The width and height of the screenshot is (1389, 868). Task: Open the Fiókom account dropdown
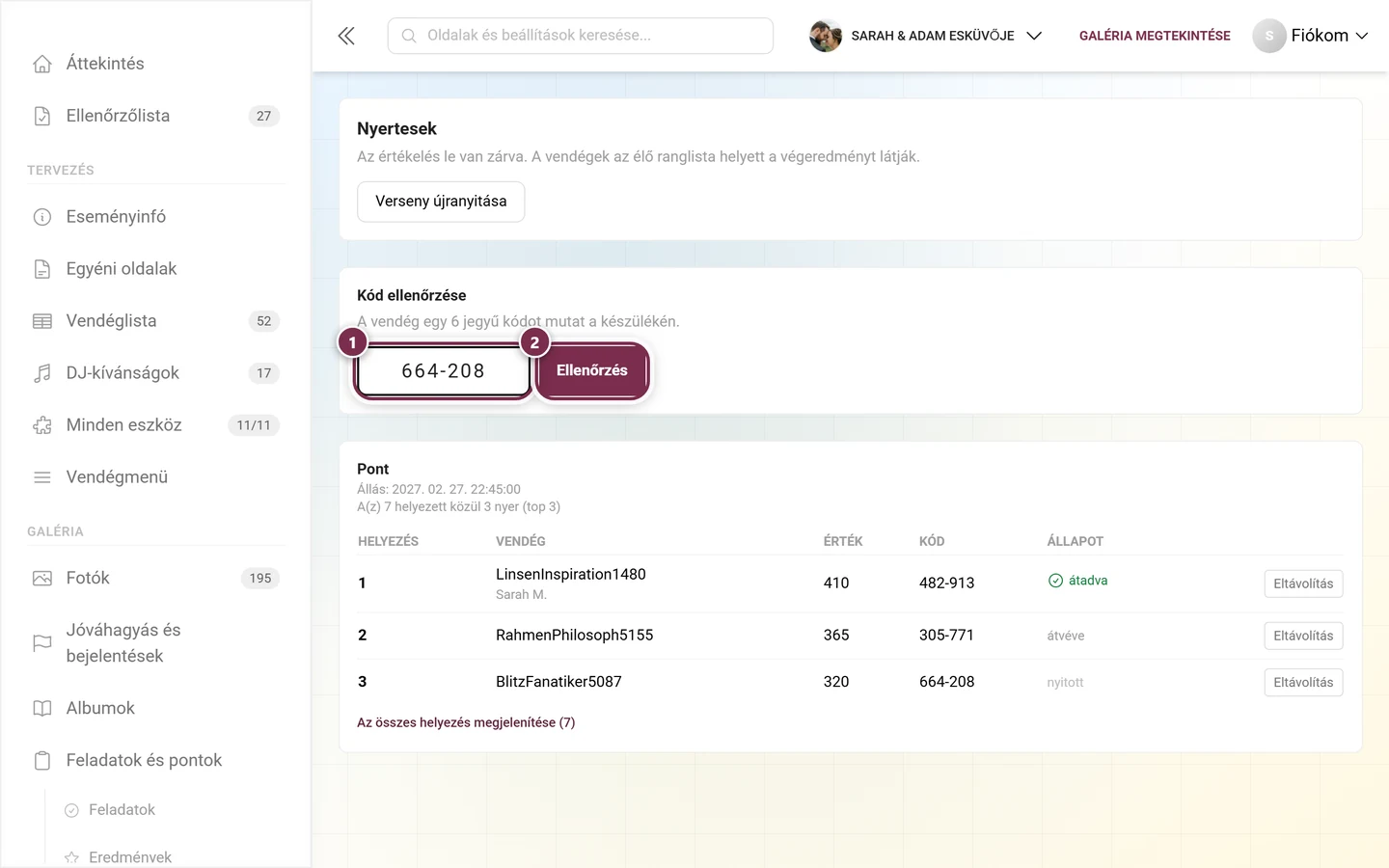click(1310, 36)
